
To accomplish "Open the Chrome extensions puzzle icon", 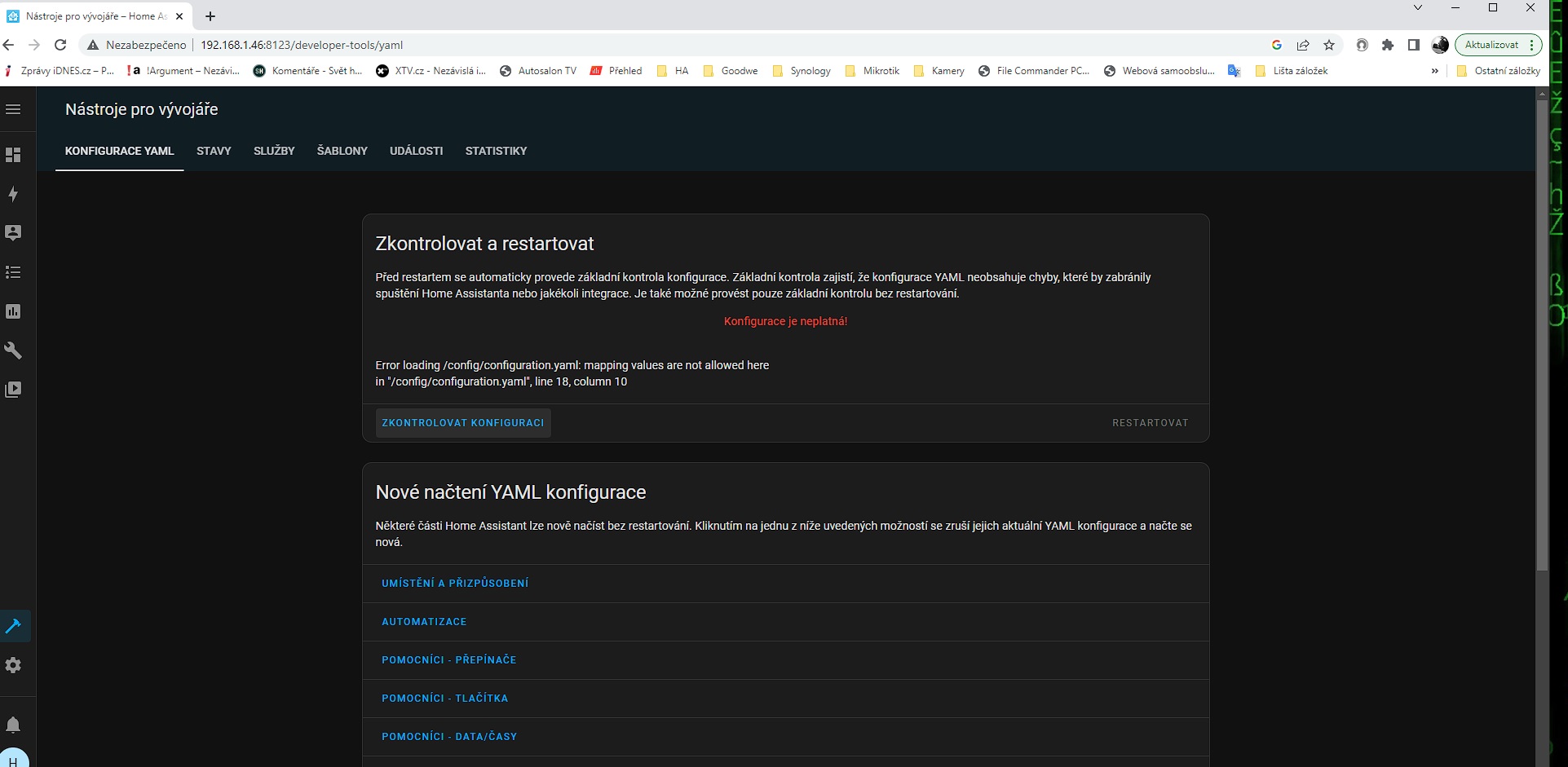I will pos(1388,45).
